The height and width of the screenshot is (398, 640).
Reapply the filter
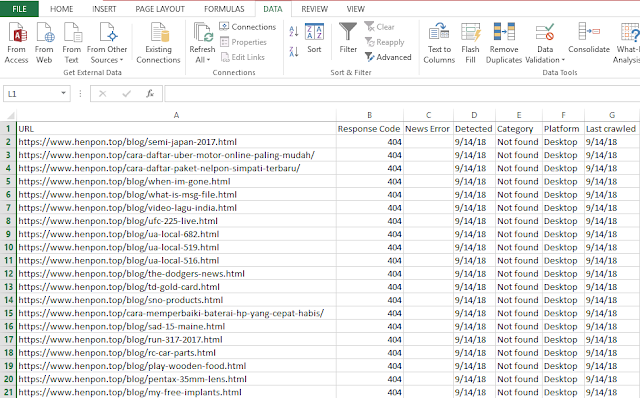pyautogui.click(x=384, y=42)
